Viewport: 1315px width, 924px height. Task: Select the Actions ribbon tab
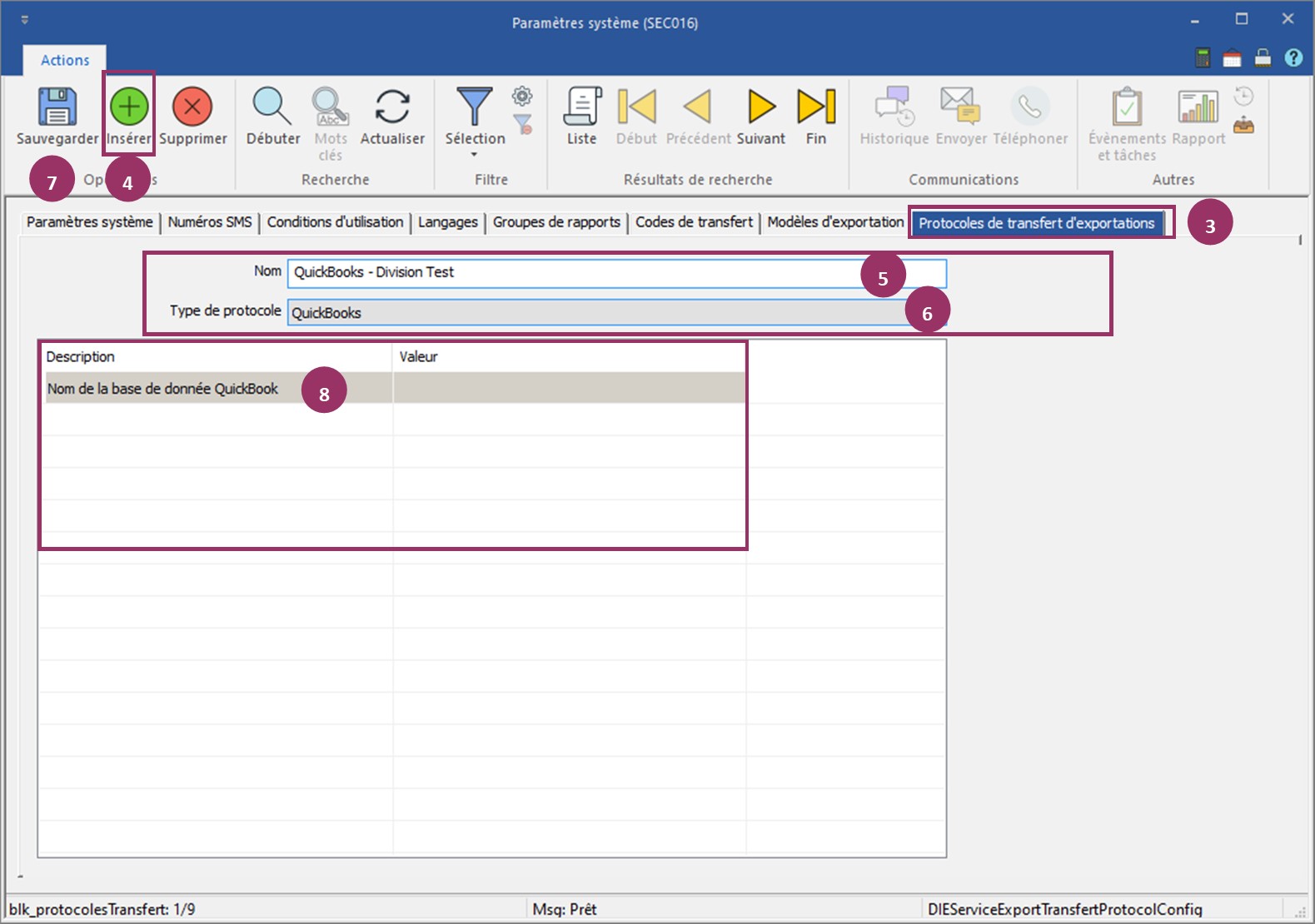(65, 60)
